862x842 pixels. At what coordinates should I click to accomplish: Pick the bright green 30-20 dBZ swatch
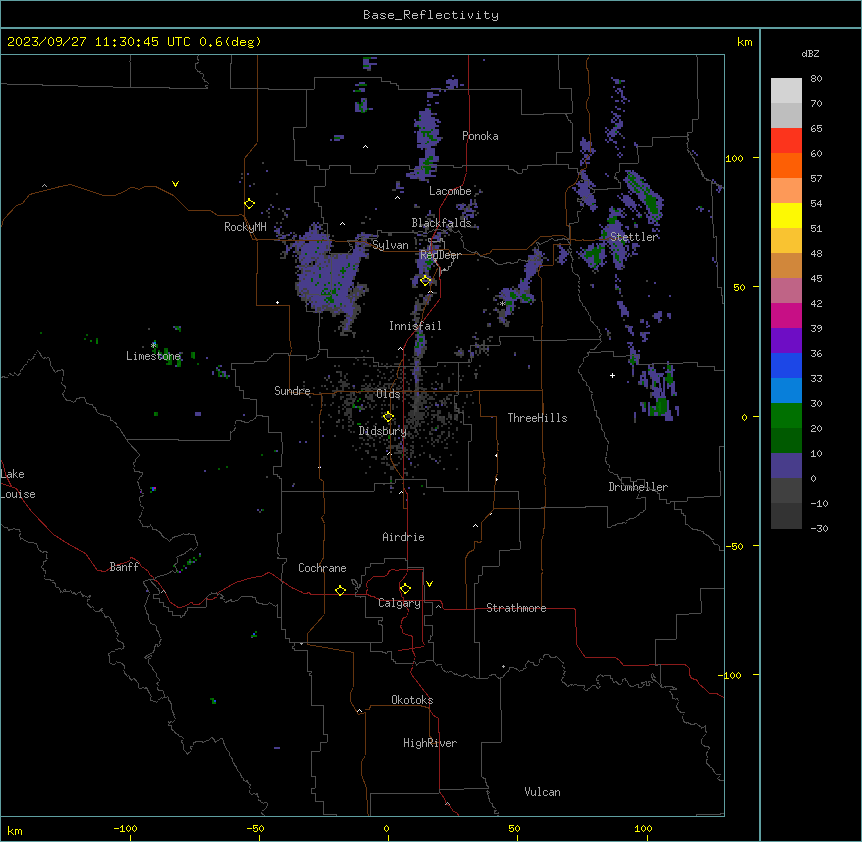point(786,416)
